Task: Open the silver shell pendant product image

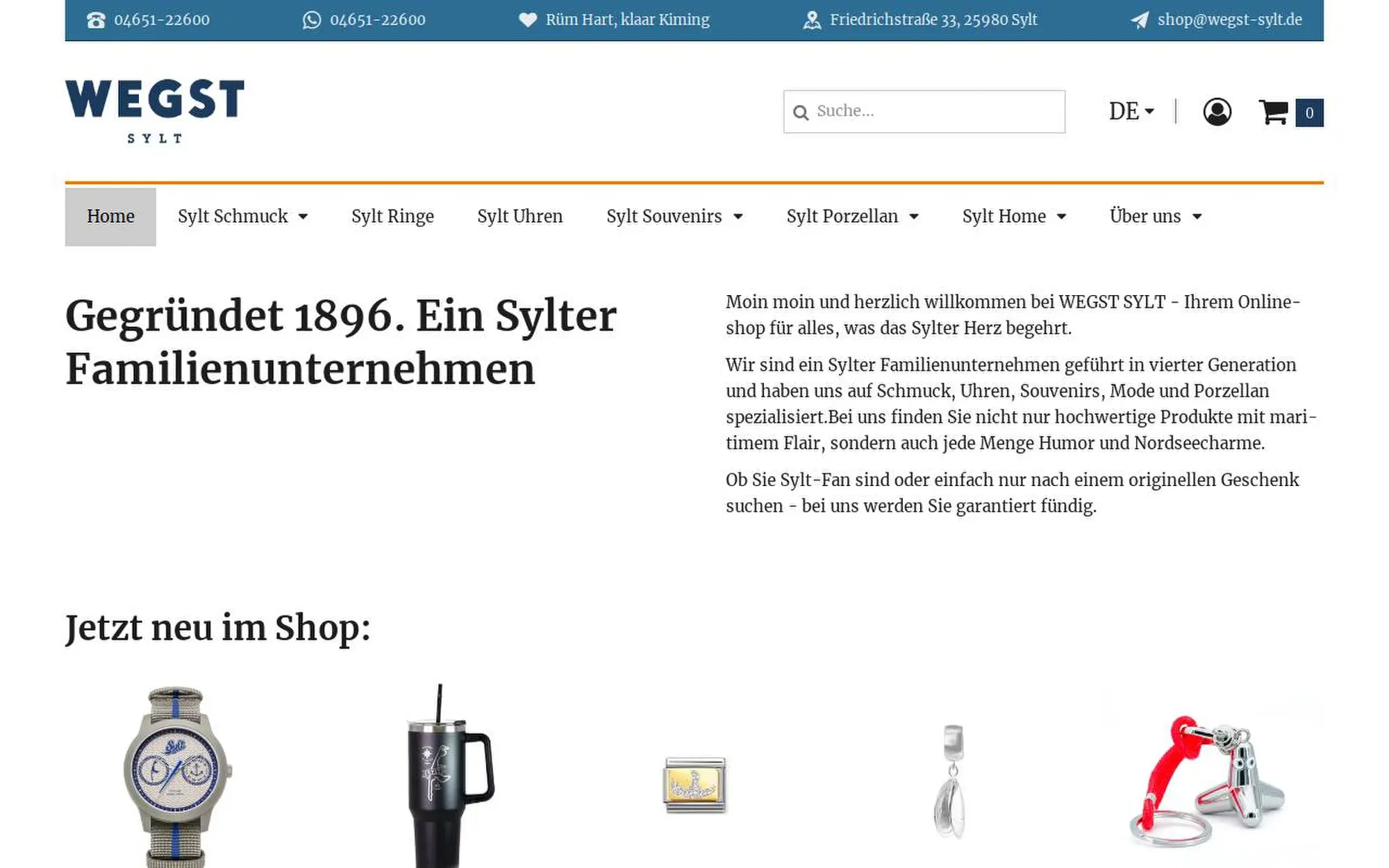Action: 951,781
